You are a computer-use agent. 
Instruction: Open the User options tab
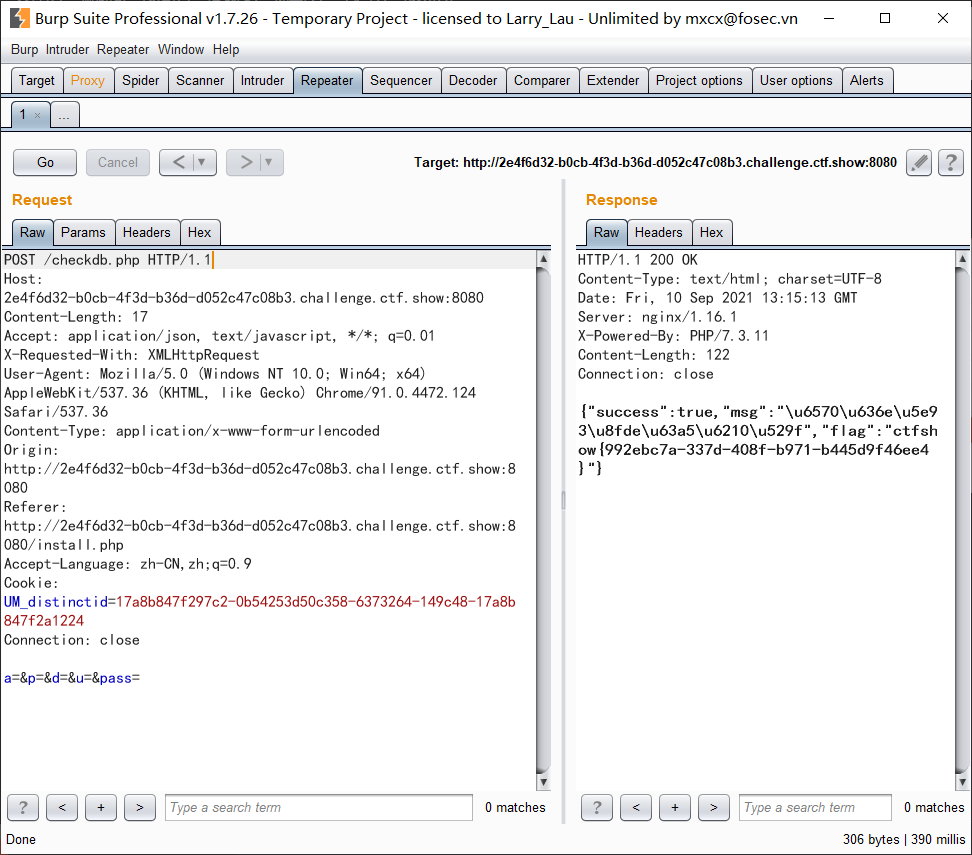click(797, 81)
